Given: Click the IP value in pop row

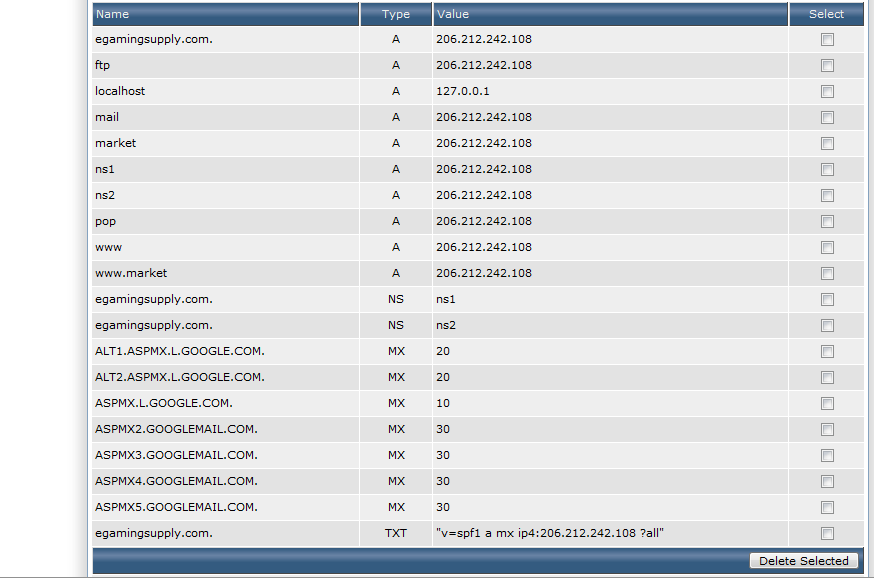Looking at the screenshot, I should (x=484, y=221).
